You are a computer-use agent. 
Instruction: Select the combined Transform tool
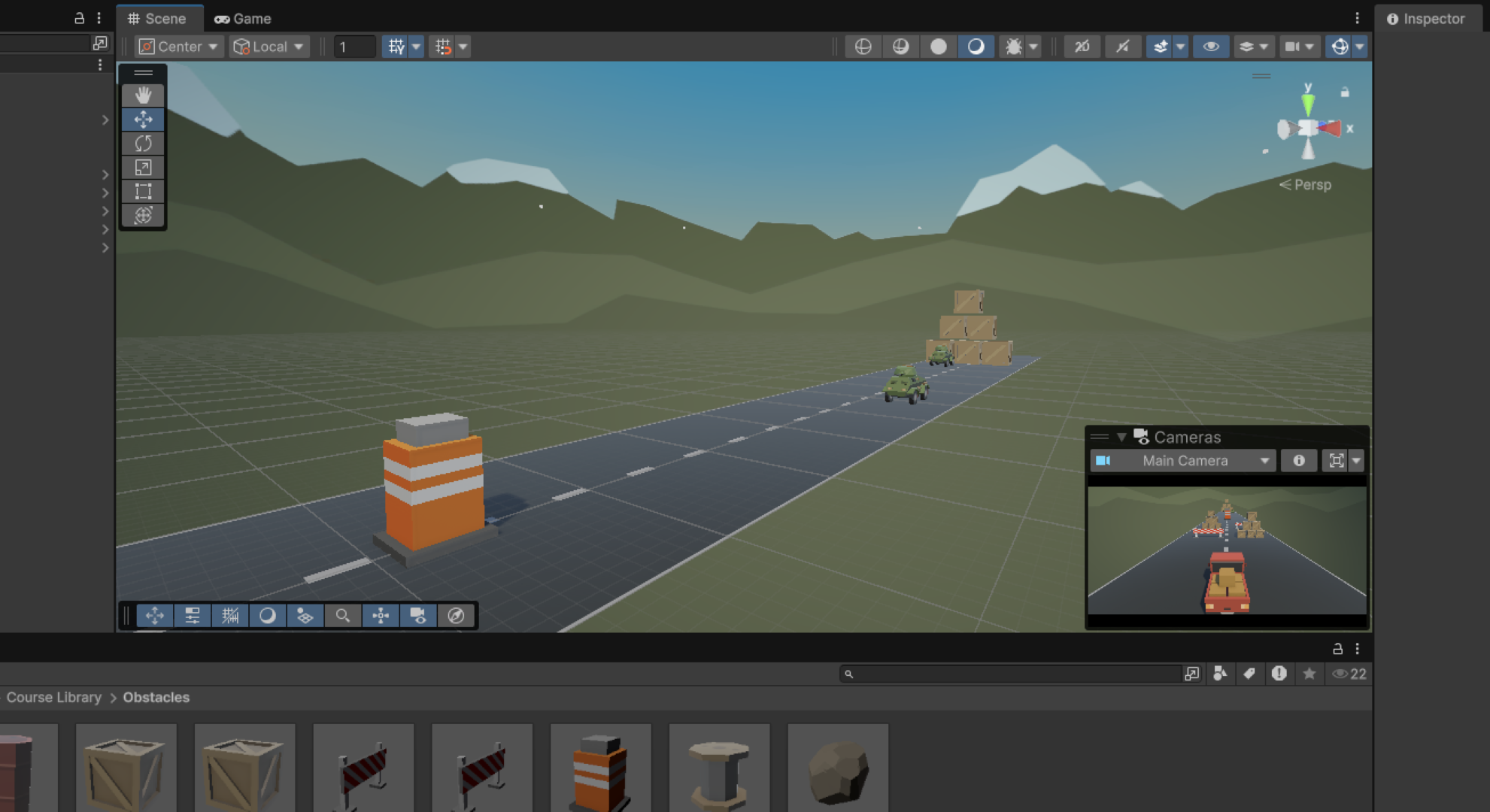[143, 215]
